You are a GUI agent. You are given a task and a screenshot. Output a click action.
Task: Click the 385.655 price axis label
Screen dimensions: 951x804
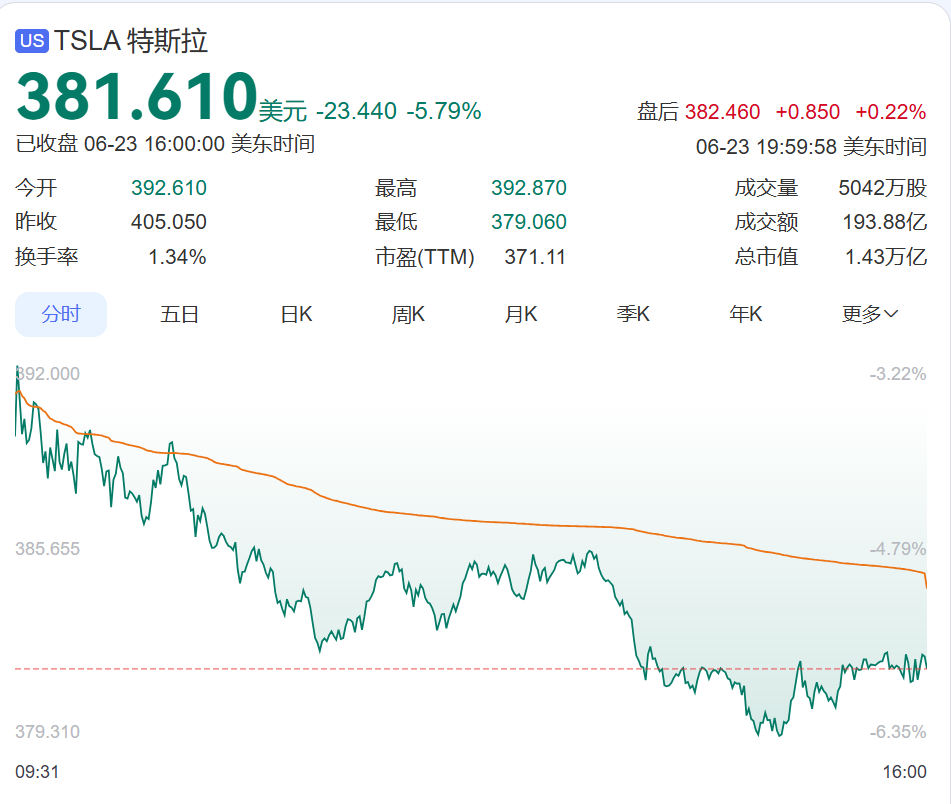[48, 549]
